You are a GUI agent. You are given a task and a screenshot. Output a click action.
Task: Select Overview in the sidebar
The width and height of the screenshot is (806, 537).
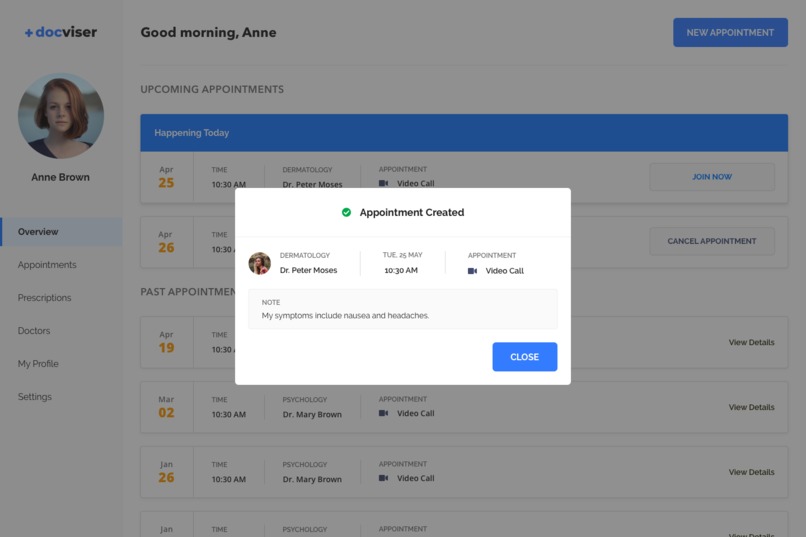coord(61,232)
